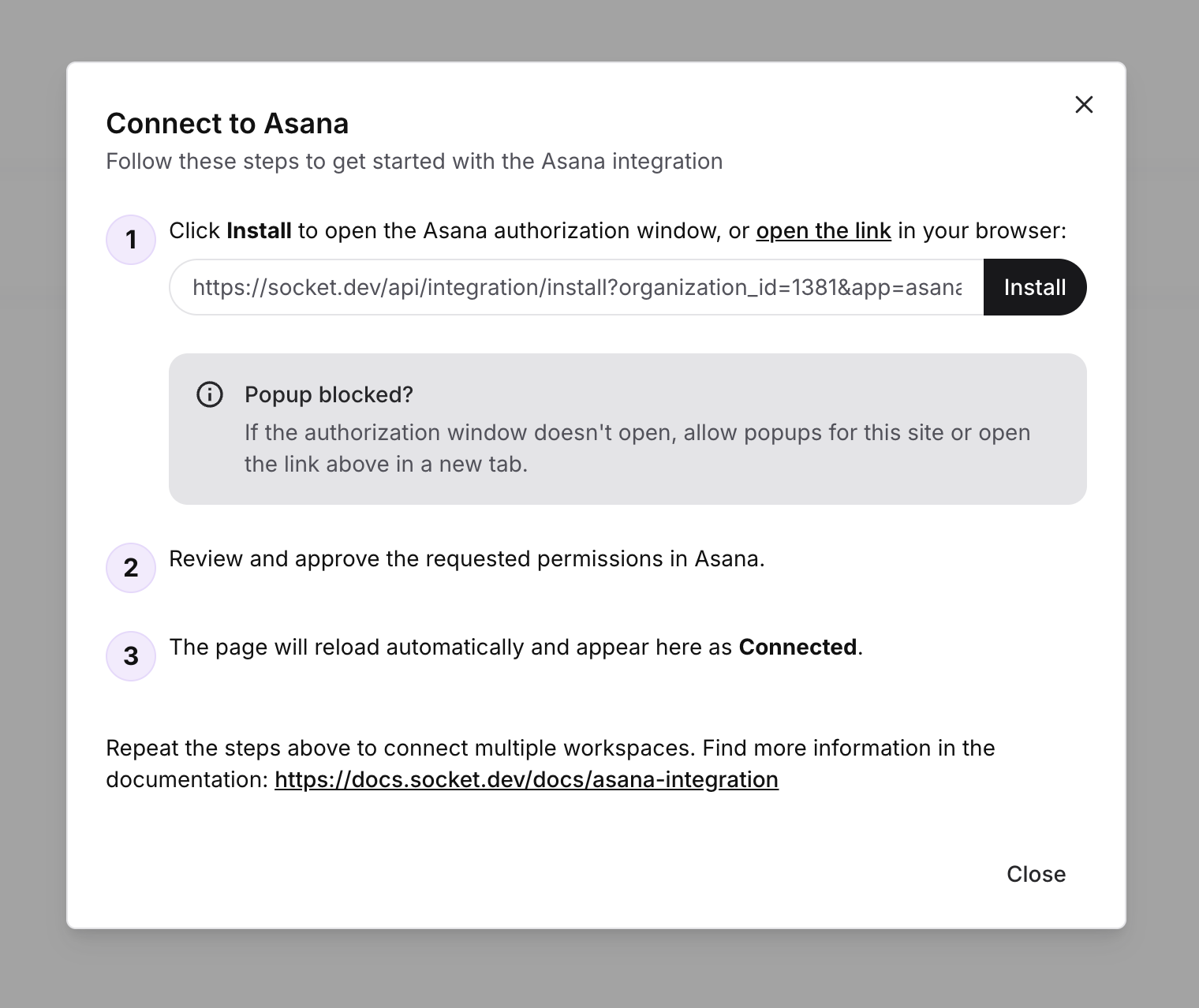
Task: Open the docs.socket.dev asana-integration link
Action: (x=526, y=779)
